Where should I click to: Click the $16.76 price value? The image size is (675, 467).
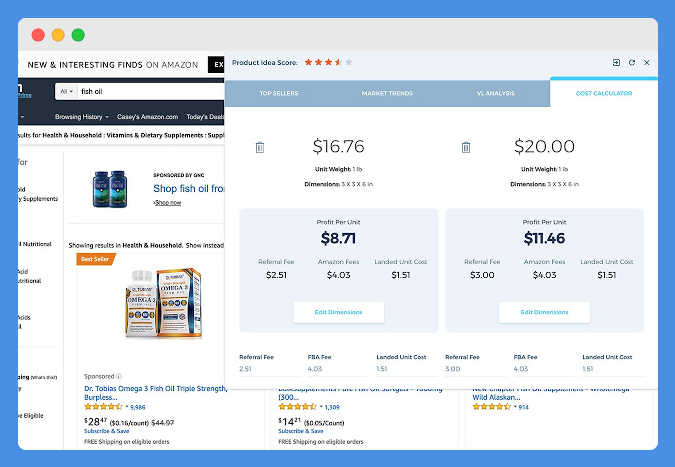(x=338, y=146)
